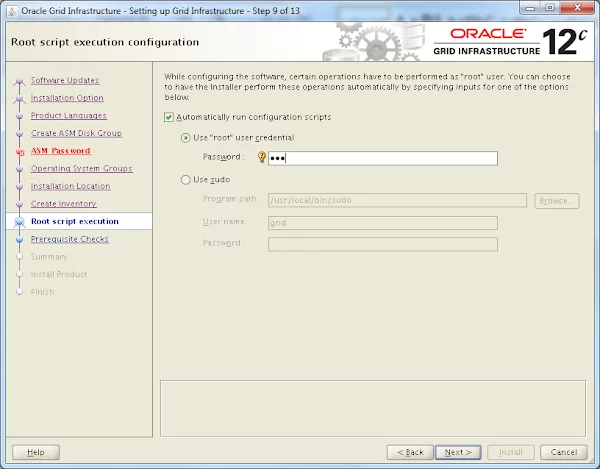600x469 pixels.
Task: Click the password hint lightbulb icon
Action: click(262, 157)
